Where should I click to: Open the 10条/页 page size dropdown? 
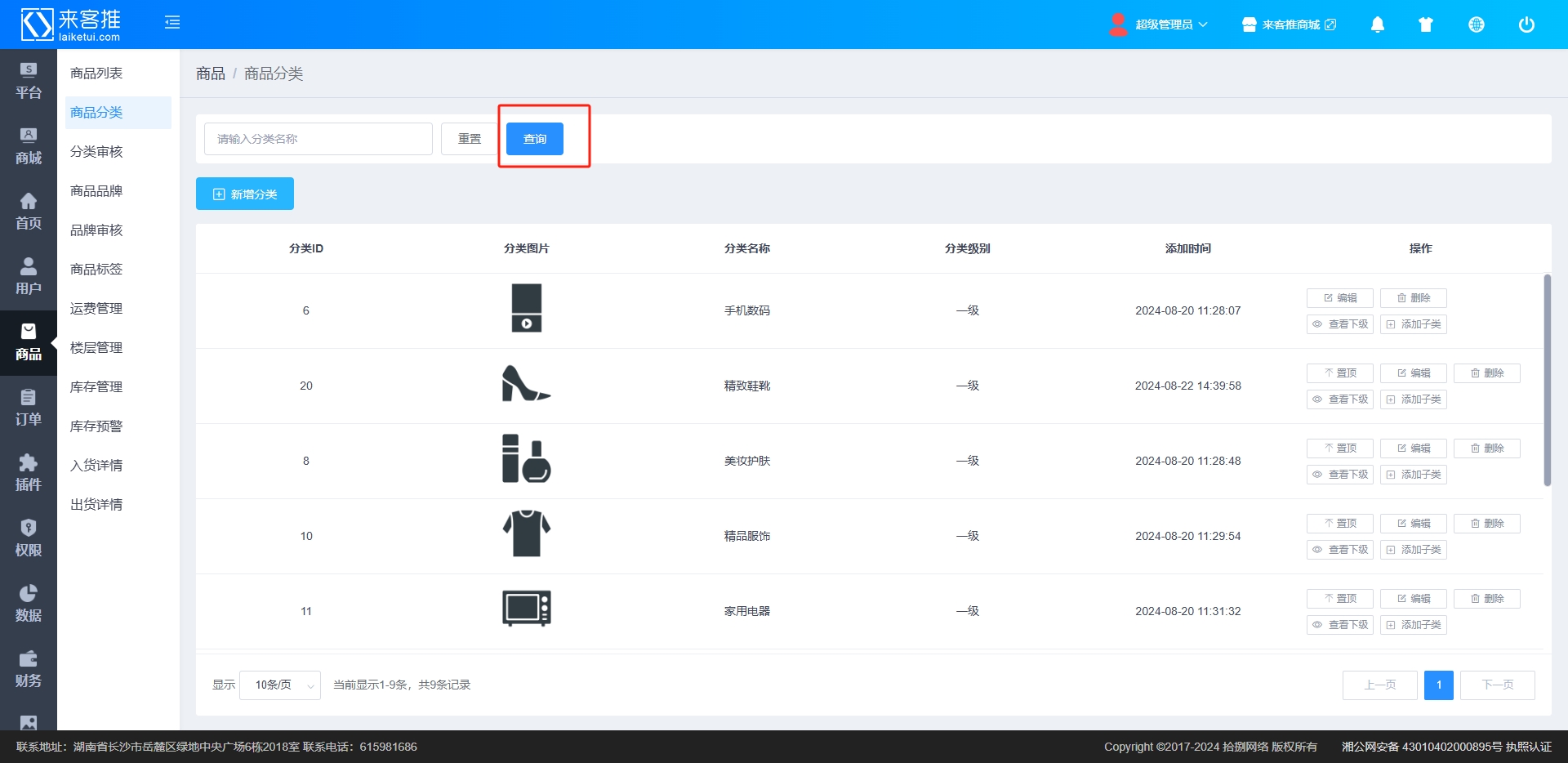(x=280, y=685)
